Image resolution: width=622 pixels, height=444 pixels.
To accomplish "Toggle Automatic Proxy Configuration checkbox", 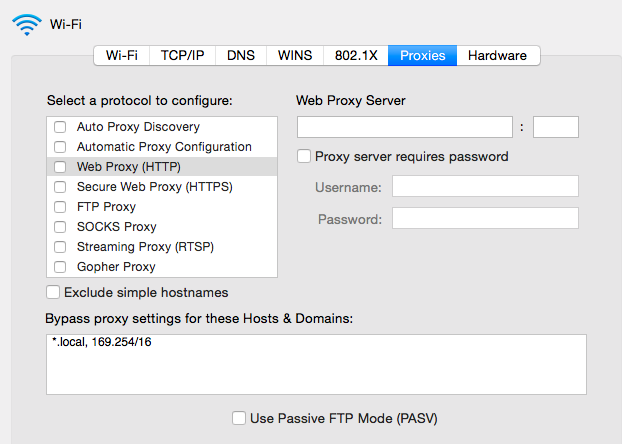I will click(x=61, y=147).
